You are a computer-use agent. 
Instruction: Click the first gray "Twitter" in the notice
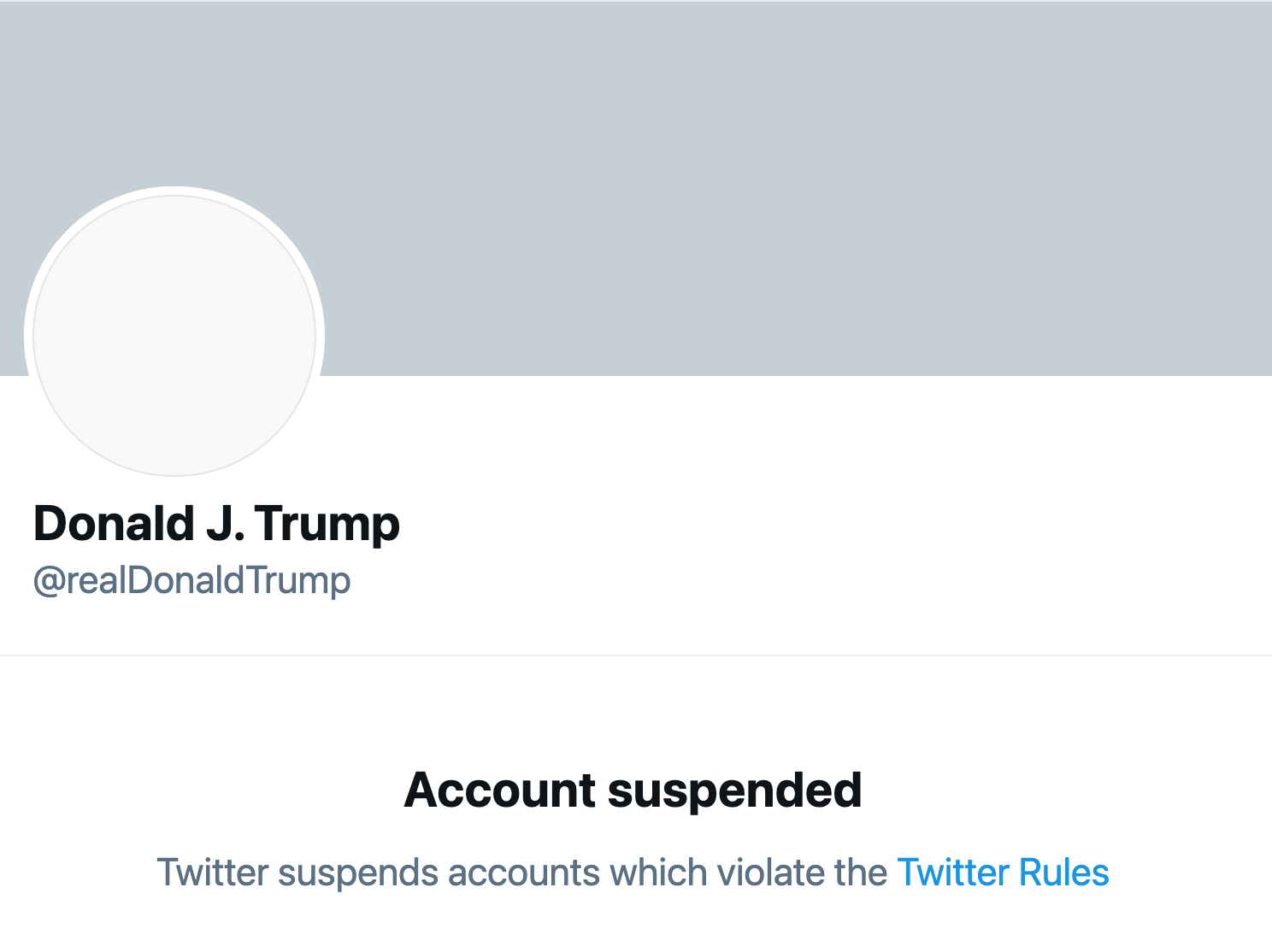point(212,873)
